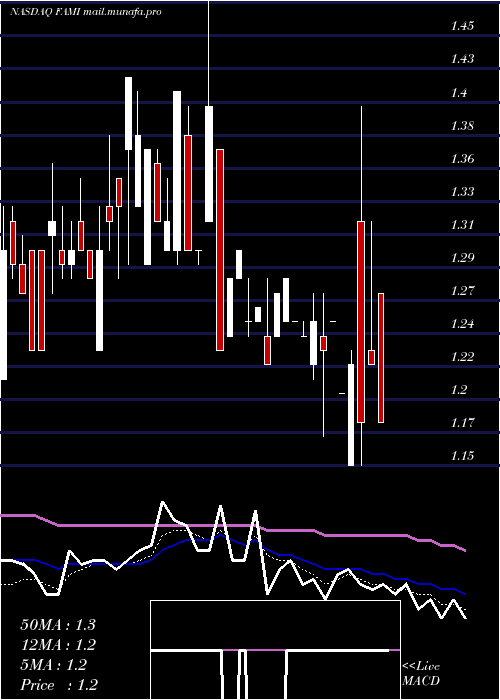The image size is (500, 700).
Task: Click the 1.15 price axis label
Action: [462, 456]
